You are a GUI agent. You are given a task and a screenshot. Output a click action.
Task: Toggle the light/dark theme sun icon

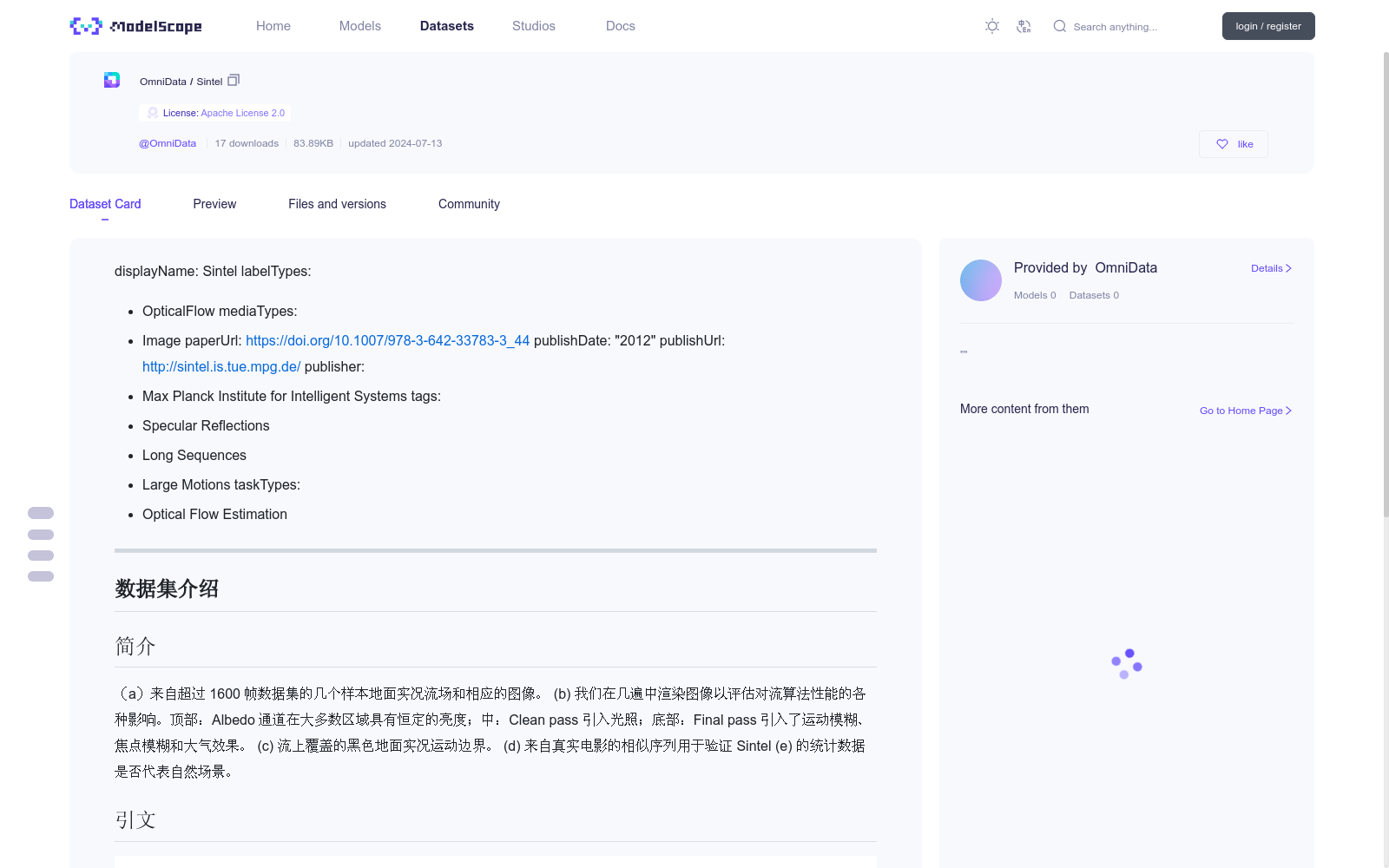point(992,26)
